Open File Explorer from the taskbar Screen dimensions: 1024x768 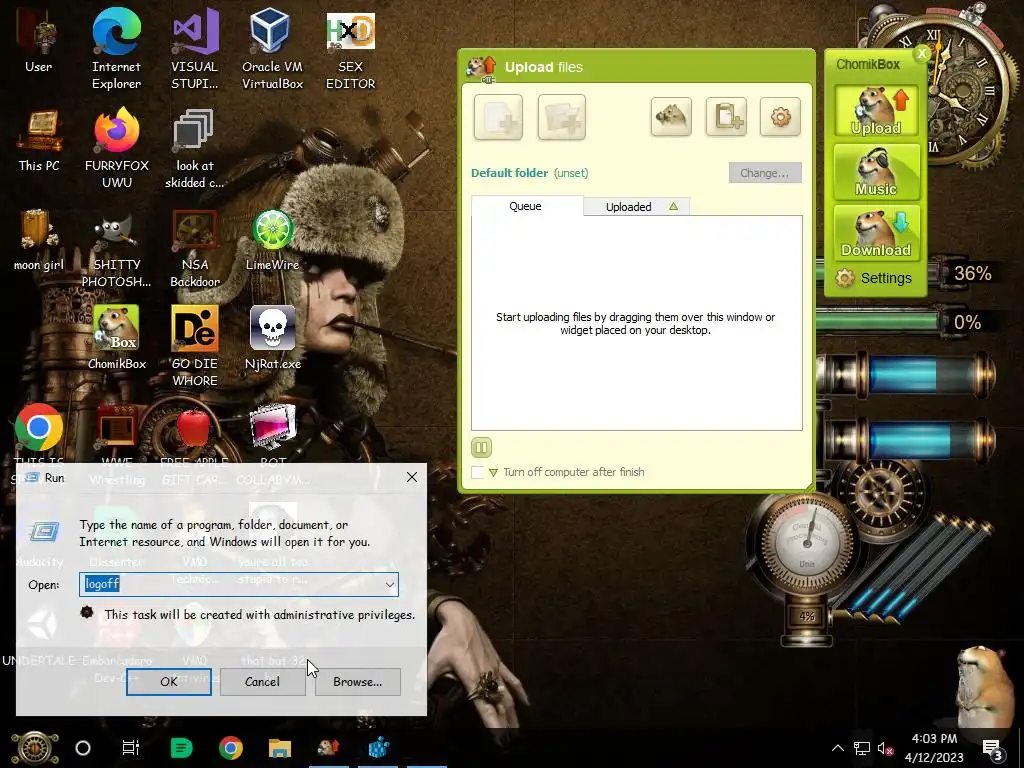coord(280,748)
